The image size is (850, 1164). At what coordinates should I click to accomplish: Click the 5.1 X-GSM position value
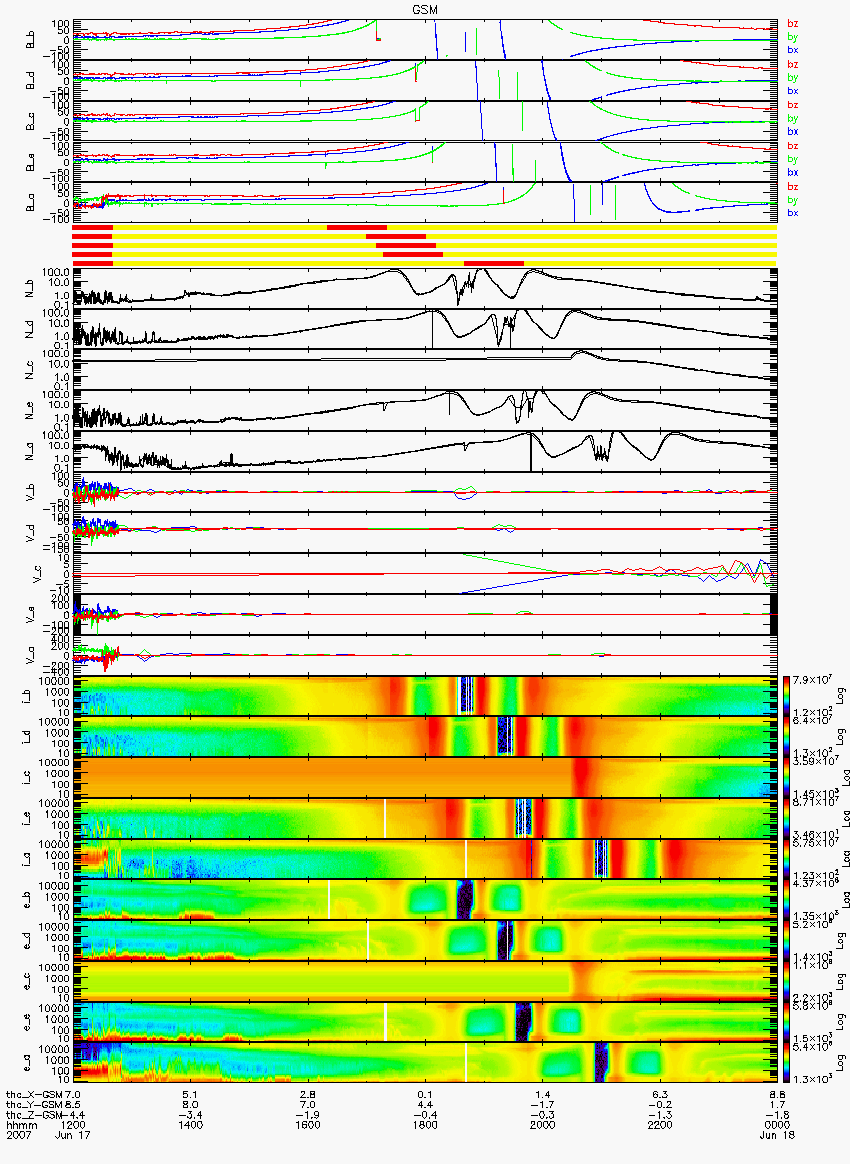190,1094
